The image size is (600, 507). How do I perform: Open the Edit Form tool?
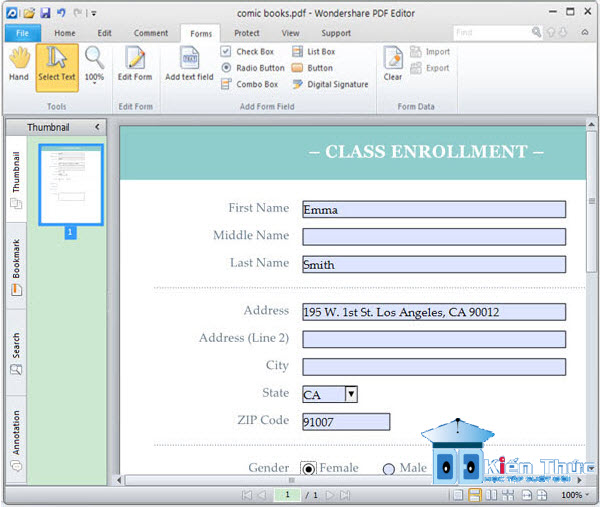(135, 64)
